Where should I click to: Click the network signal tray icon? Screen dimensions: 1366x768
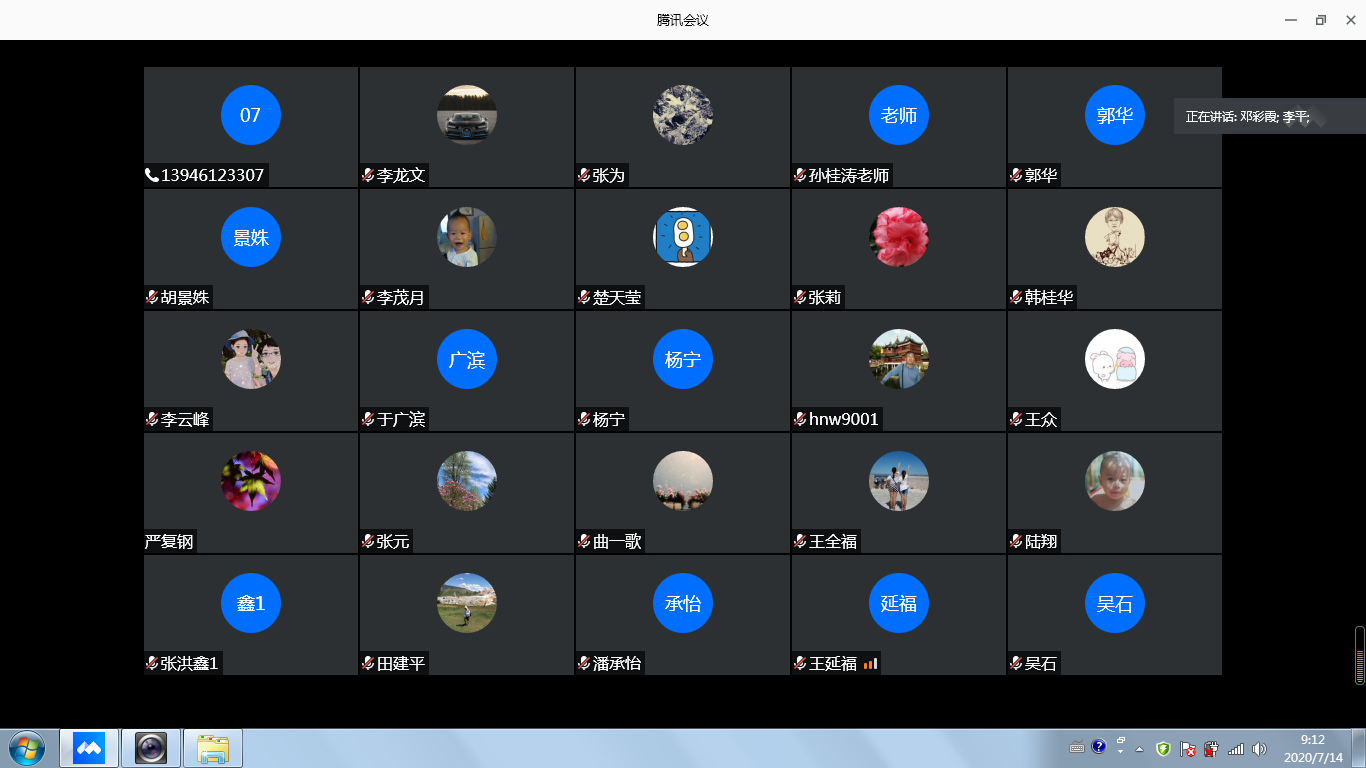point(1236,748)
